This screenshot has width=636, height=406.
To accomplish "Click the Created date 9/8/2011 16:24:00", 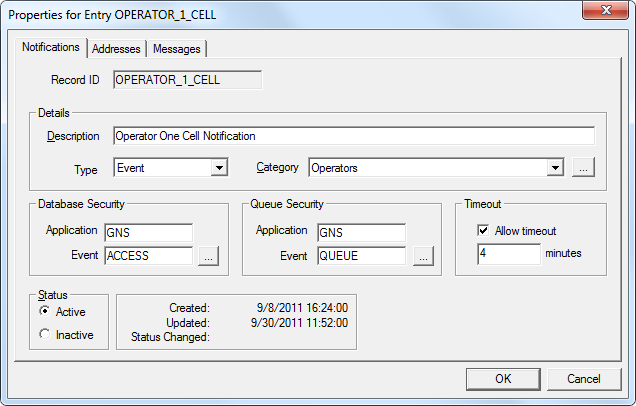I will click(302, 308).
